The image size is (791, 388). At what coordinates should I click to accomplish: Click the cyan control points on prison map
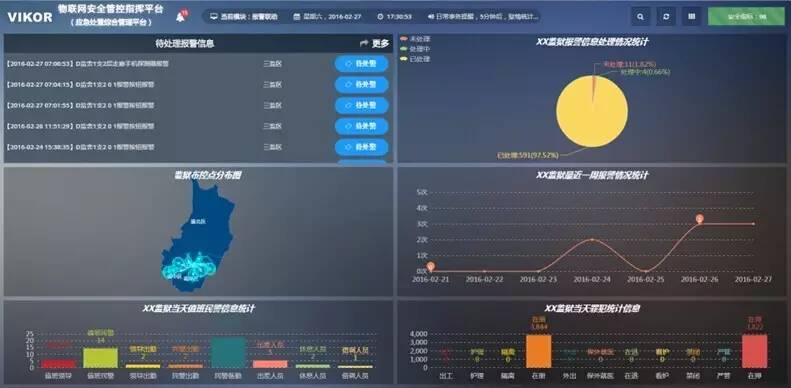click(188, 266)
